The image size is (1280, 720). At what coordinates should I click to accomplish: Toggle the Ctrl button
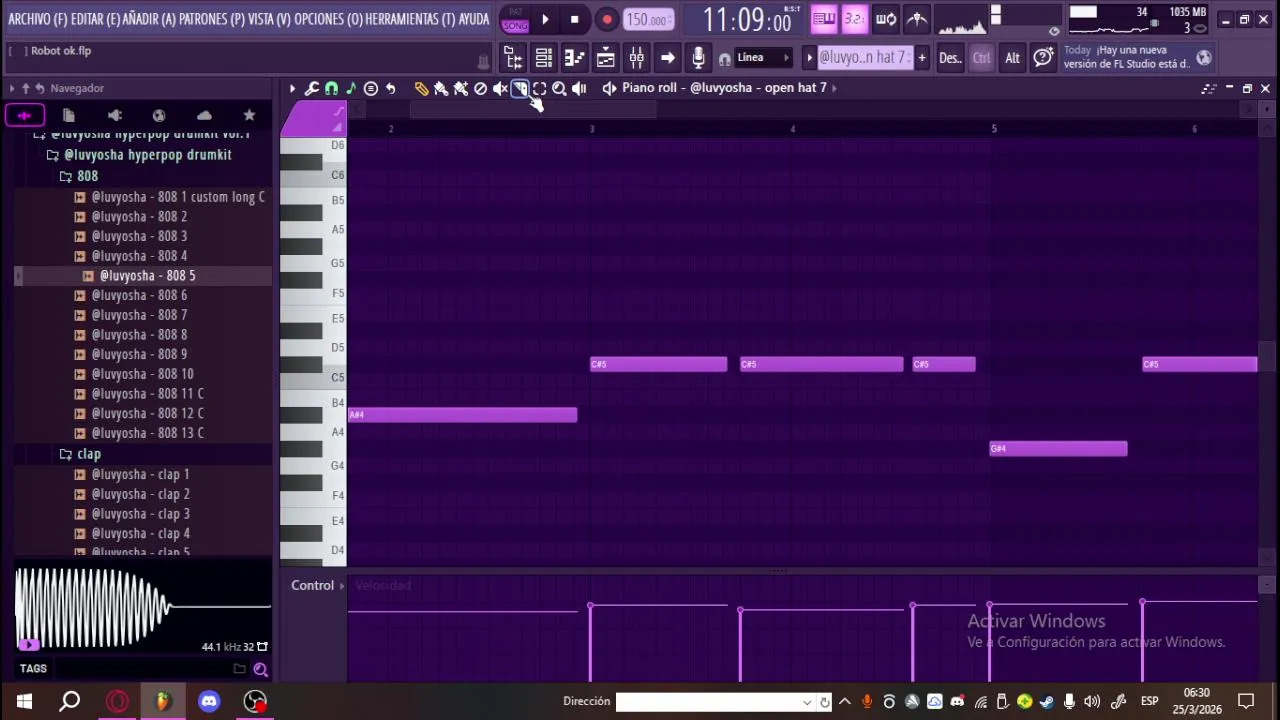[x=981, y=58]
